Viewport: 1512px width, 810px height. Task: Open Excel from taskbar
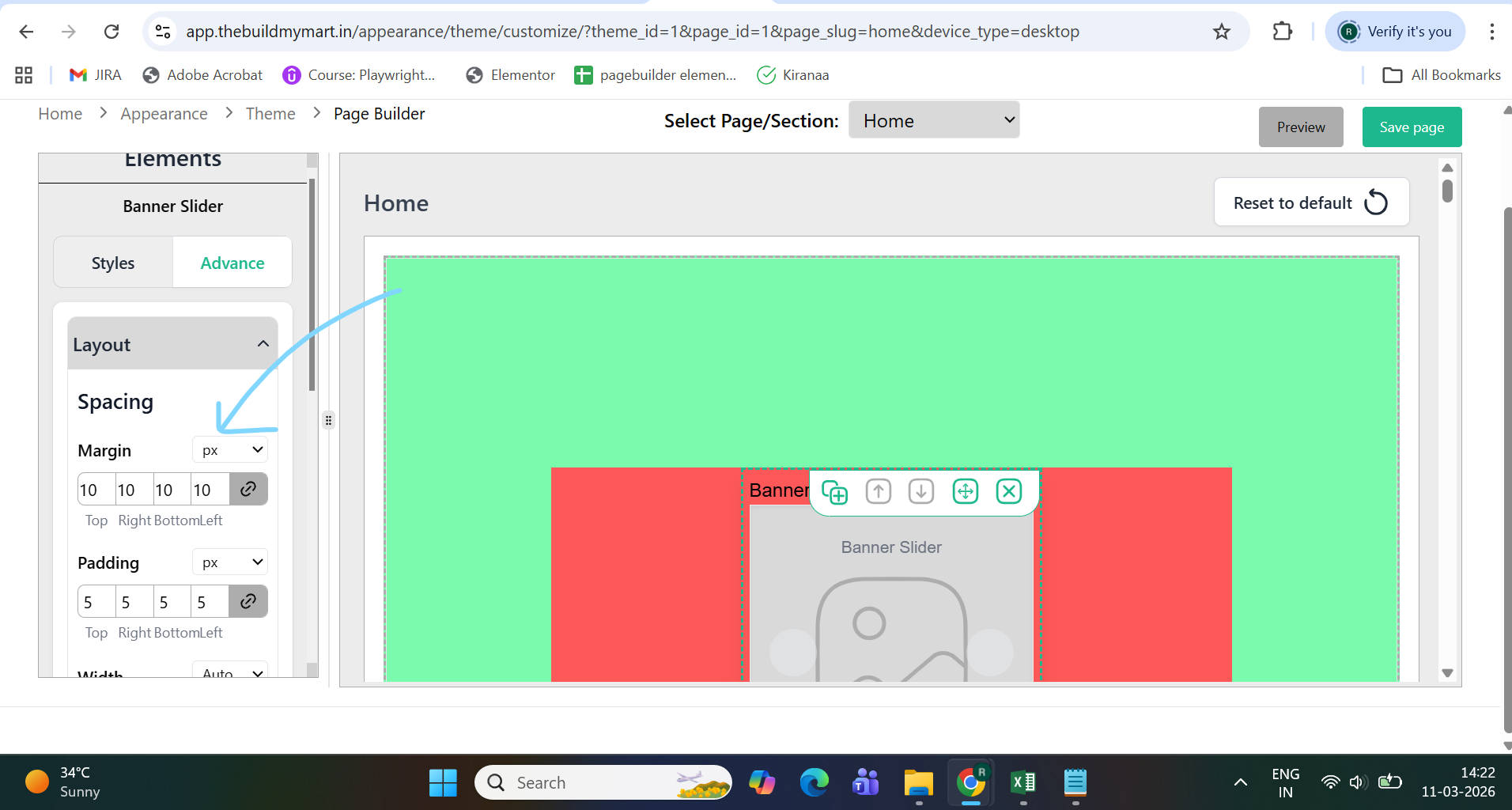point(1023,783)
